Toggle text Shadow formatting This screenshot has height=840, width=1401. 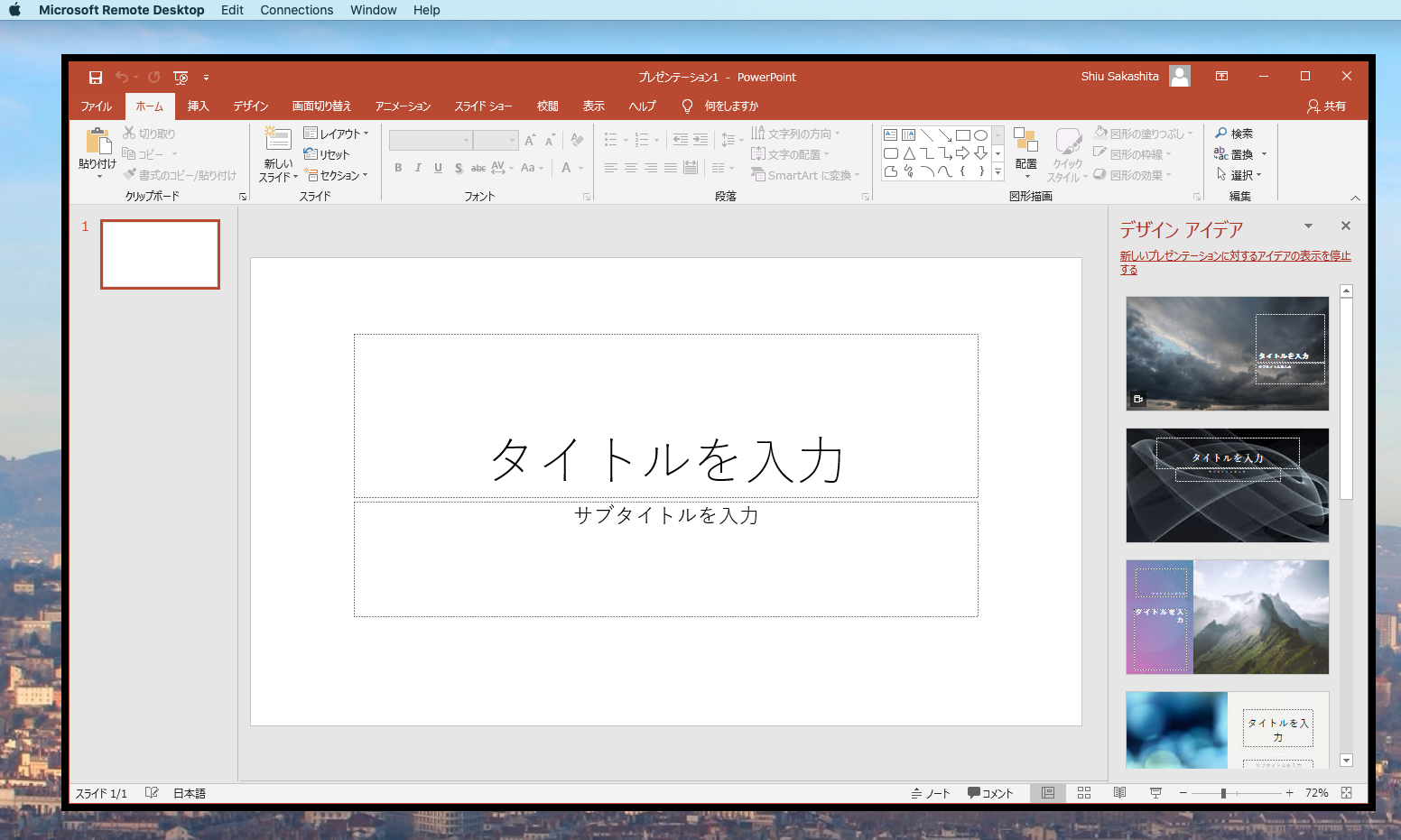pyautogui.click(x=459, y=168)
